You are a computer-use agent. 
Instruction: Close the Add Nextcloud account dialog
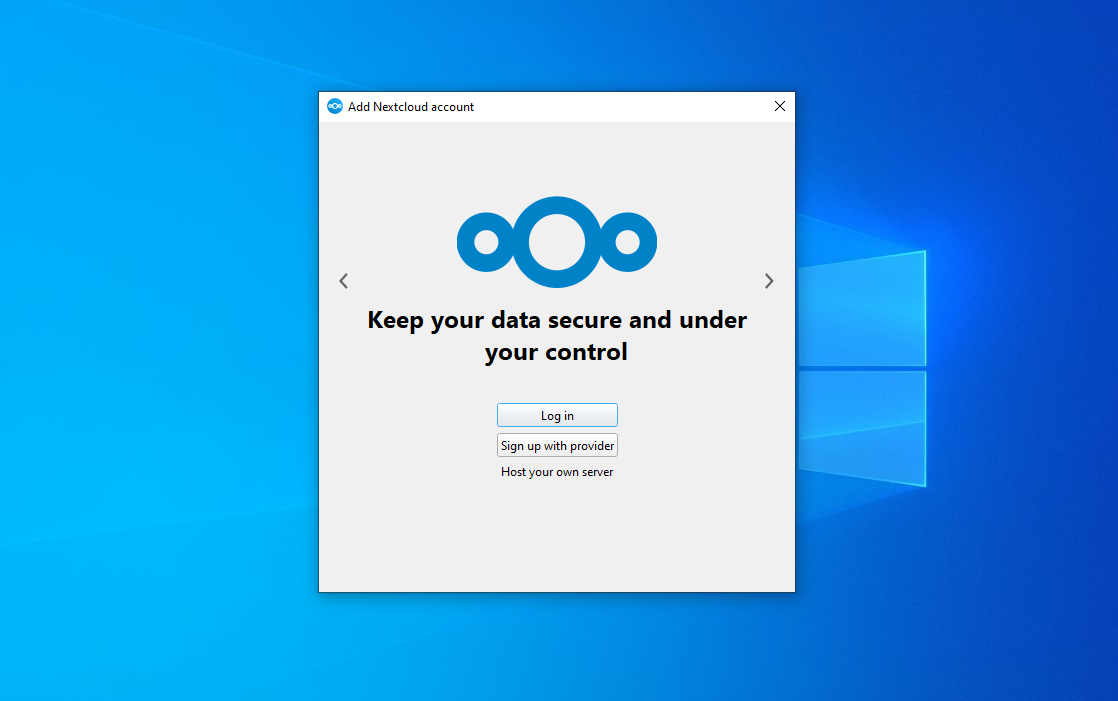pyautogui.click(x=779, y=106)
